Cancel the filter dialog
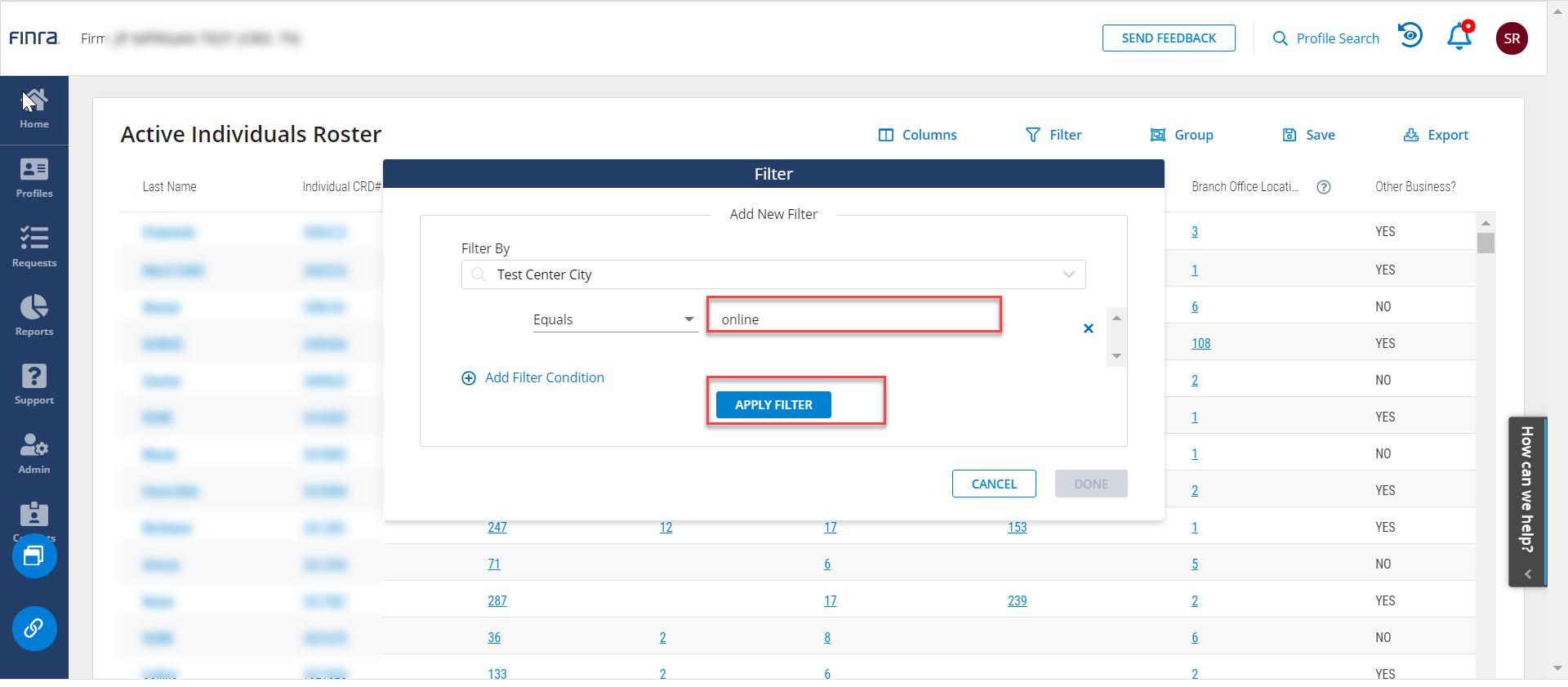Screen dimensions: 1568x687 994,484
